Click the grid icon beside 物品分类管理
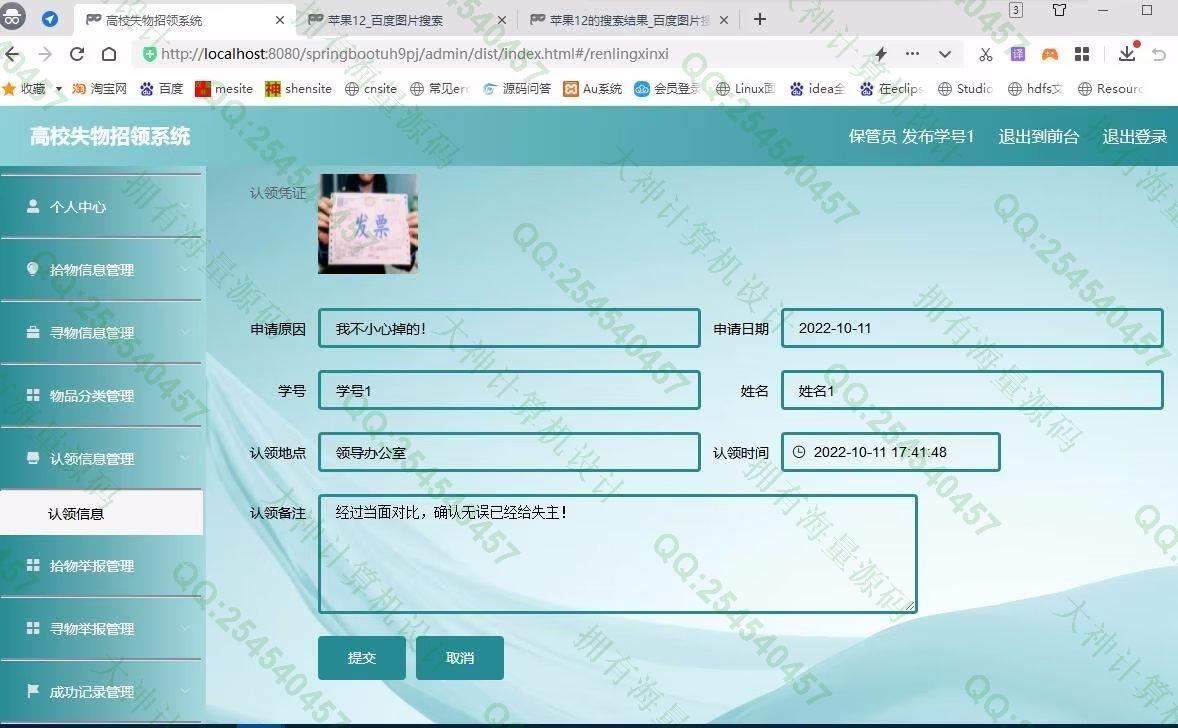The width and height of the screenshot is (1178, 728). click(x=33, y=395)
